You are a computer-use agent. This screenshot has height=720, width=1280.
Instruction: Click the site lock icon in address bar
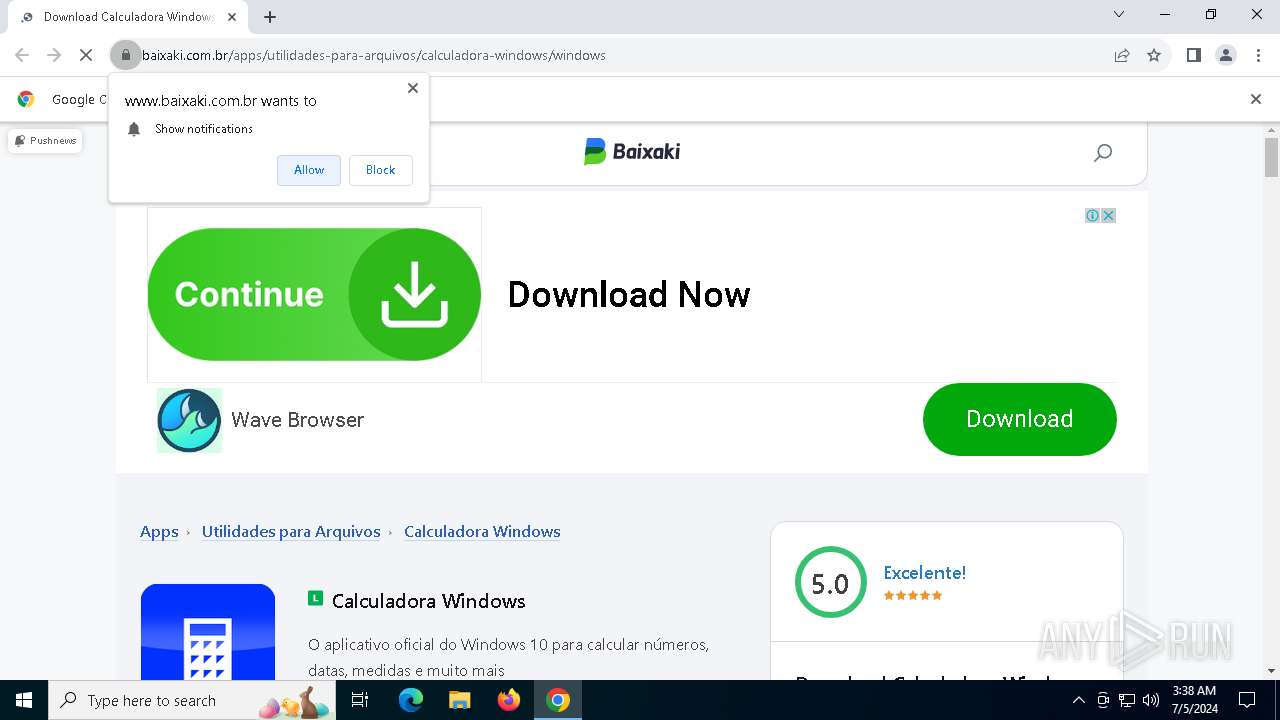[125, 55]
